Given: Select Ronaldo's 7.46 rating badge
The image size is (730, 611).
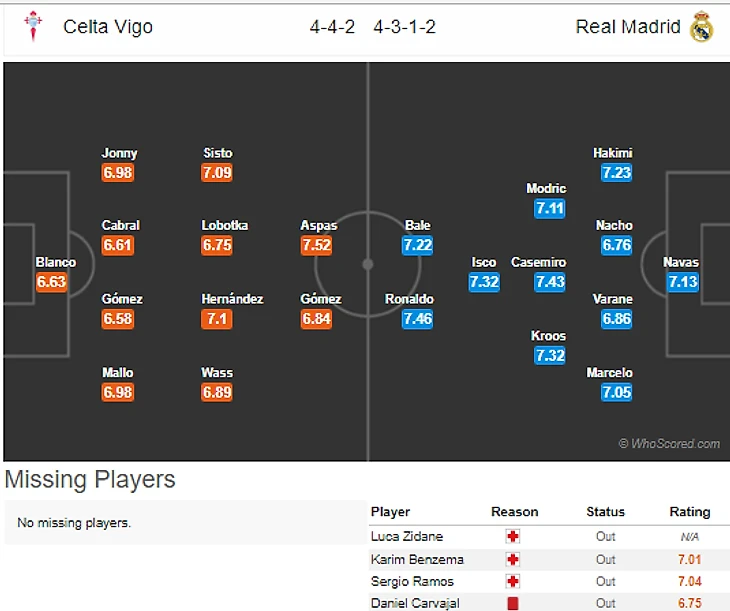Looking at the screenshot, I should click(x=417, y=319).
